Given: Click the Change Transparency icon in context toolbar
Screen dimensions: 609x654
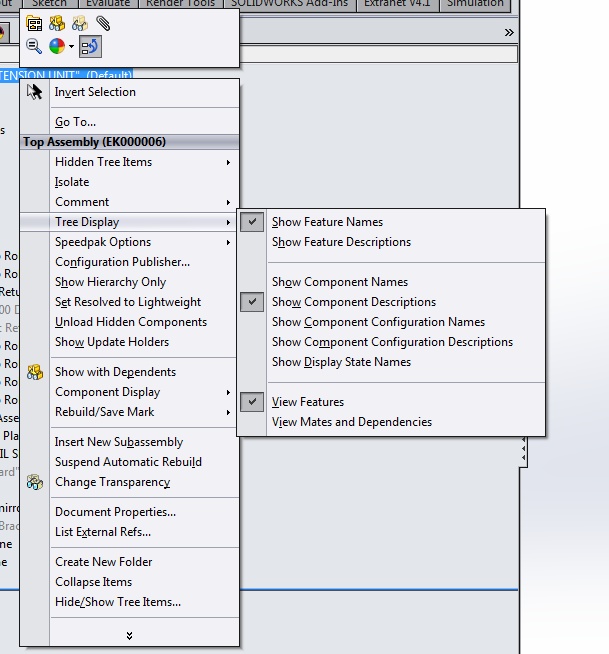Looking at the screenshot, I should (x=79, y=24).
